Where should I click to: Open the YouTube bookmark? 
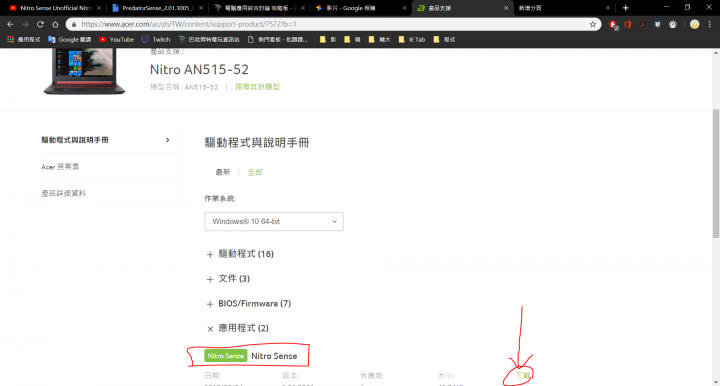pyautogui.click(x=117, y=39)
